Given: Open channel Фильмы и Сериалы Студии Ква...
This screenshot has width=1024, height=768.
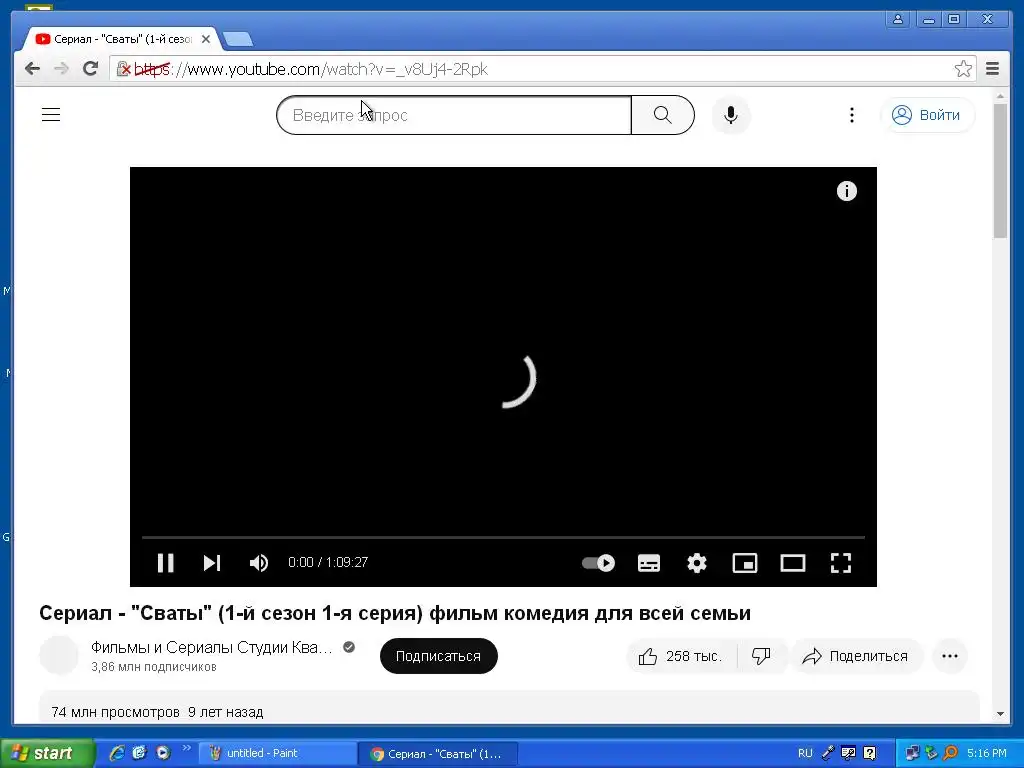Looking at the screenshot, I should pos(212,647).
